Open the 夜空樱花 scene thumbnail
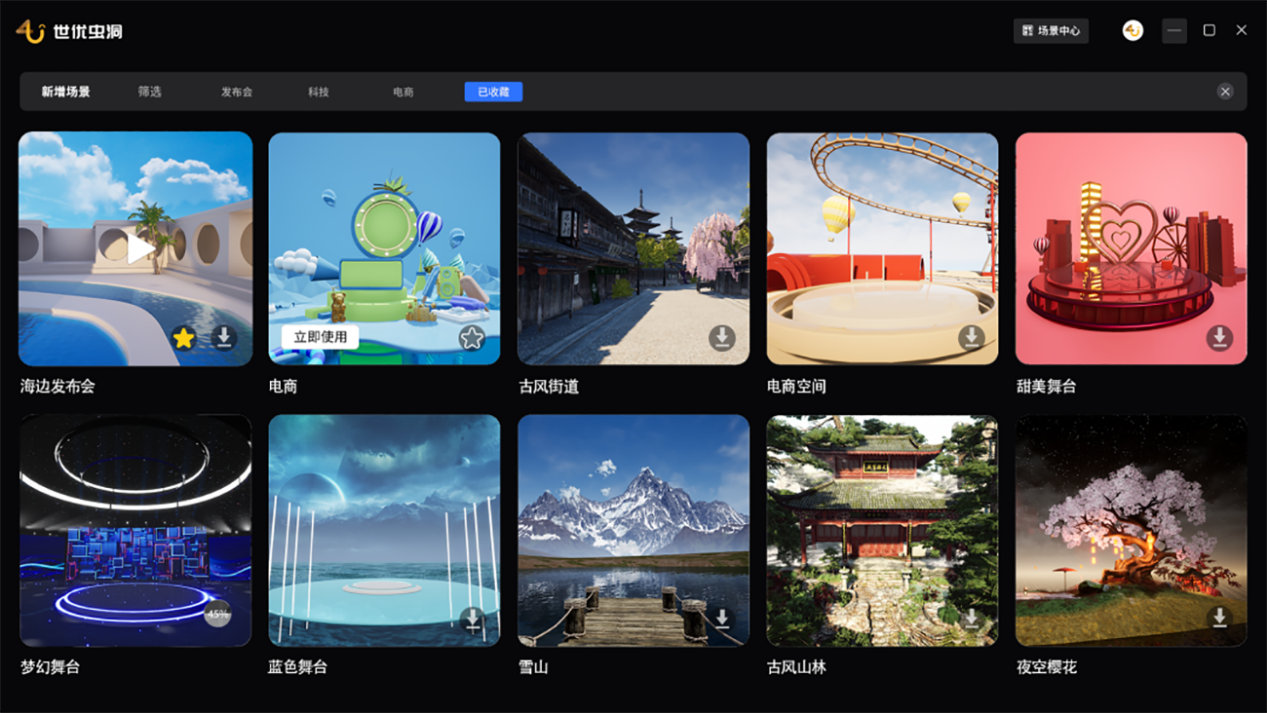The width and height of the screenshot is (1267, 713). point(1131,531)
